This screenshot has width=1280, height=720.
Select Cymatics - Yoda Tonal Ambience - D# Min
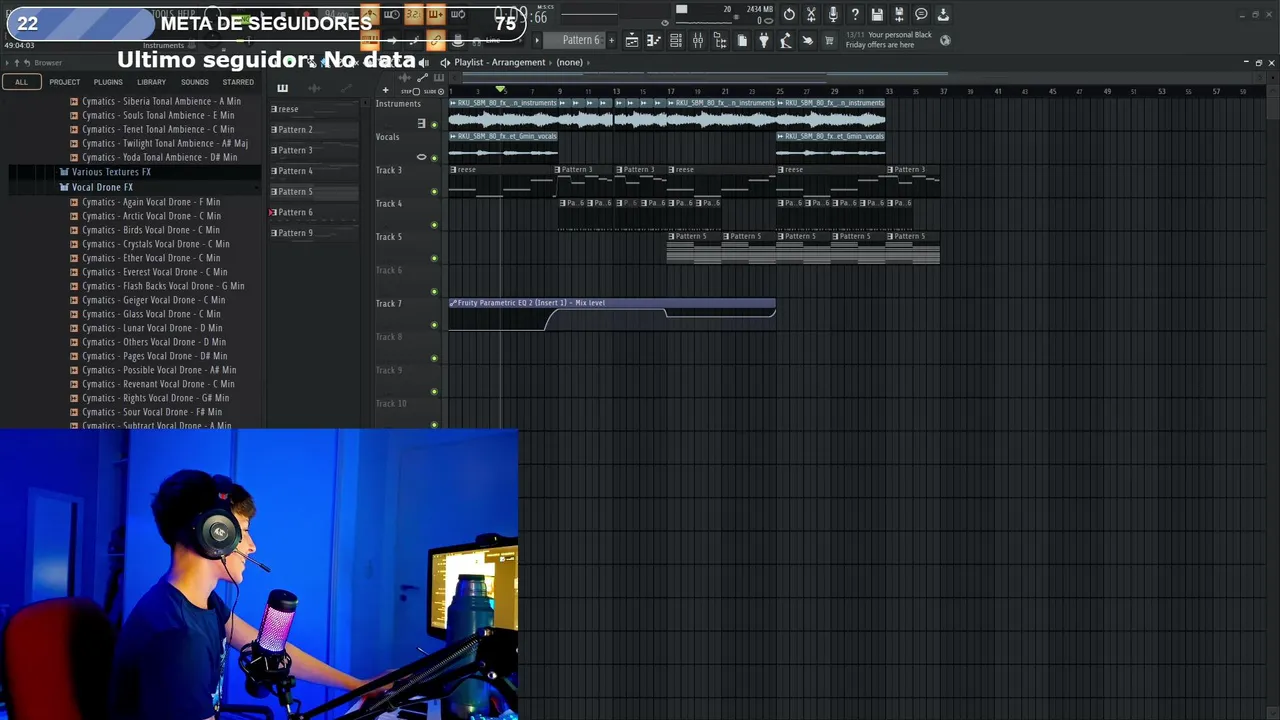[159, 157]
